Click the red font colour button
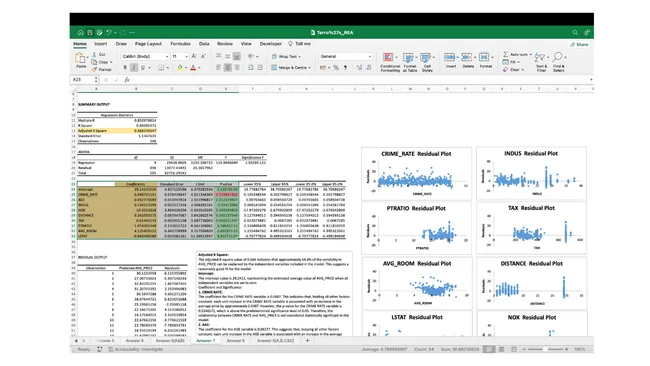The height and width of the screenshot is (366, 650). click(193, 68)
